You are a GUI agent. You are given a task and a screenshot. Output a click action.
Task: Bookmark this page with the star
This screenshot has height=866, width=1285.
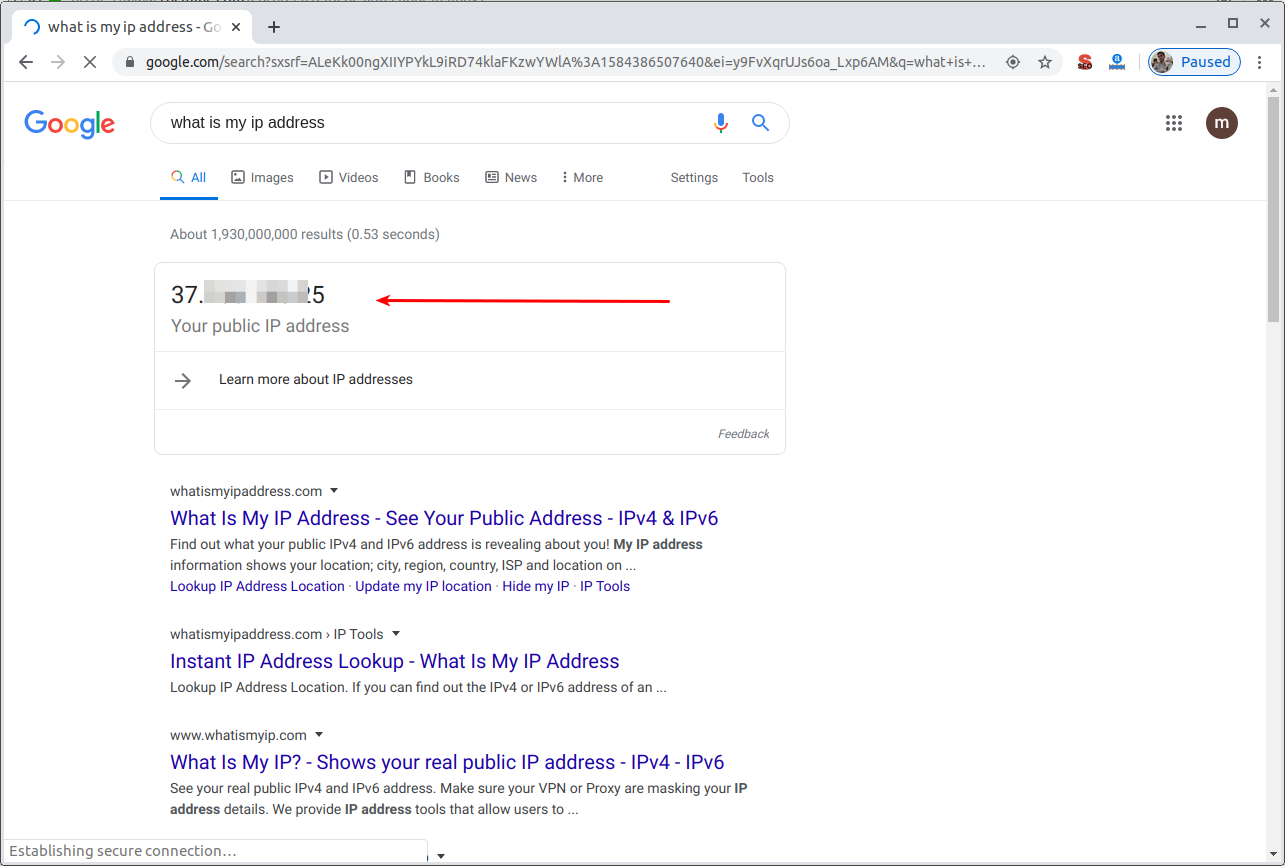(1045, 62)
